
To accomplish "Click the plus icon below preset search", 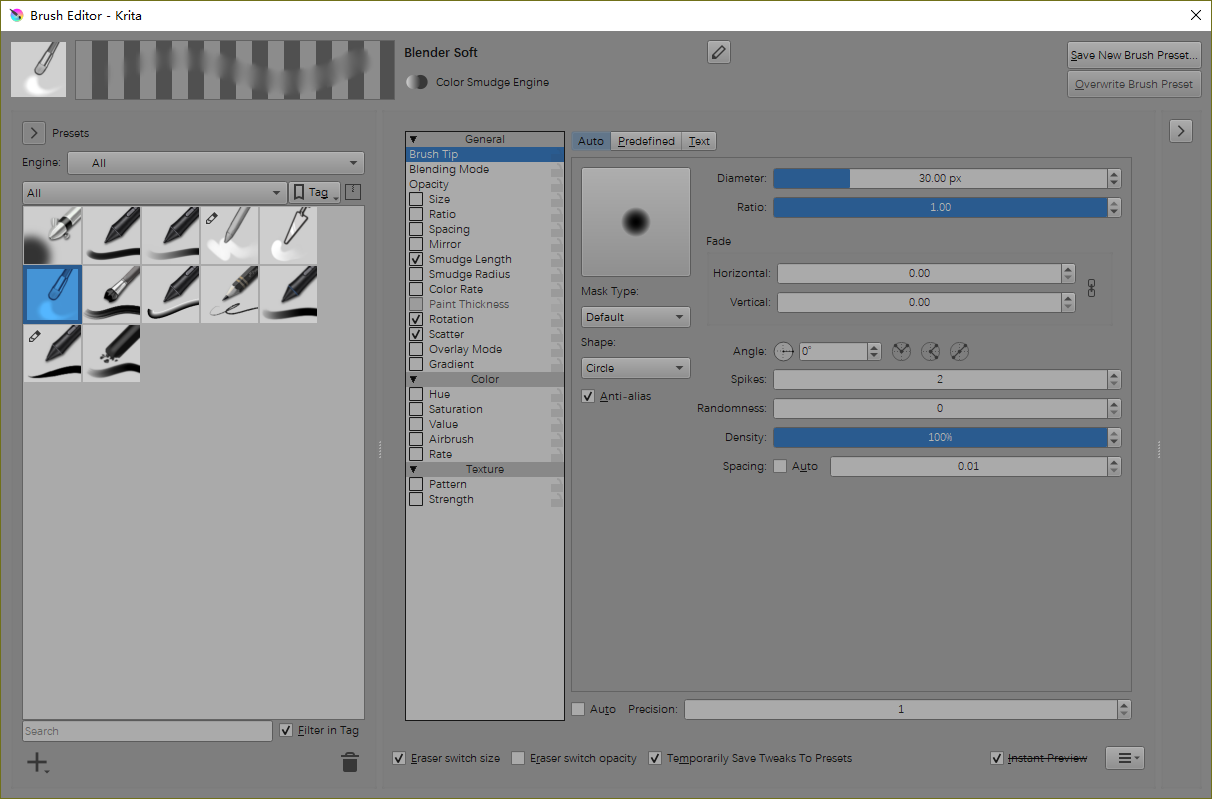I will [x=37, y=763].
